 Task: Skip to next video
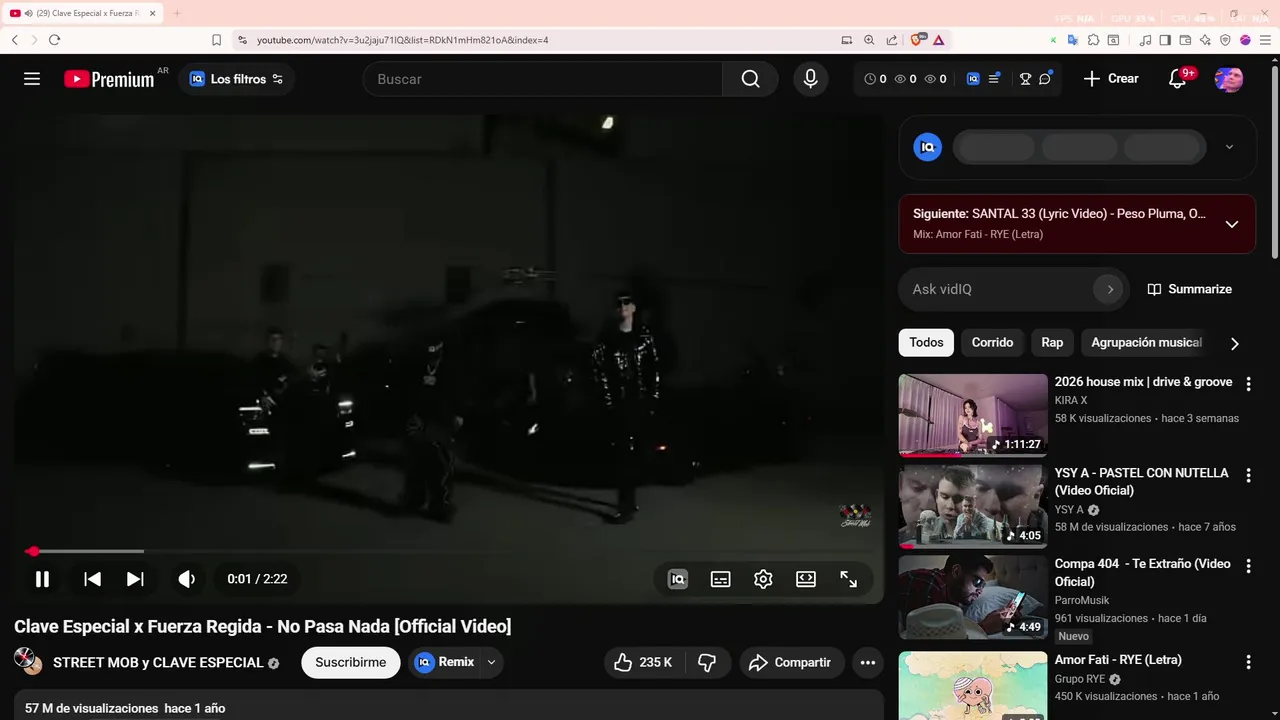point(135,579)
